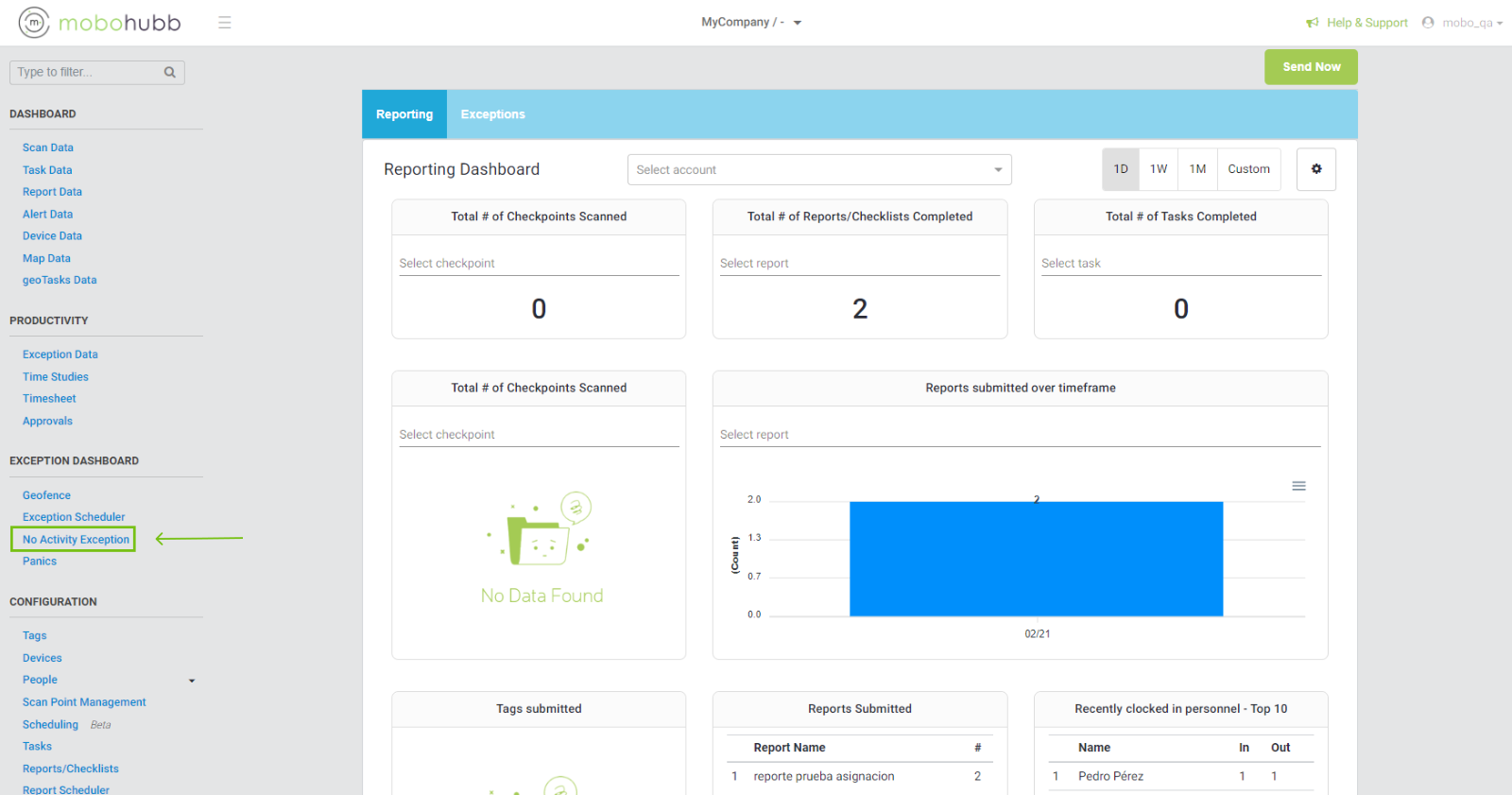Click the mobohubb logo icon
Screen dimensions: 1512x795
point(34,23)
